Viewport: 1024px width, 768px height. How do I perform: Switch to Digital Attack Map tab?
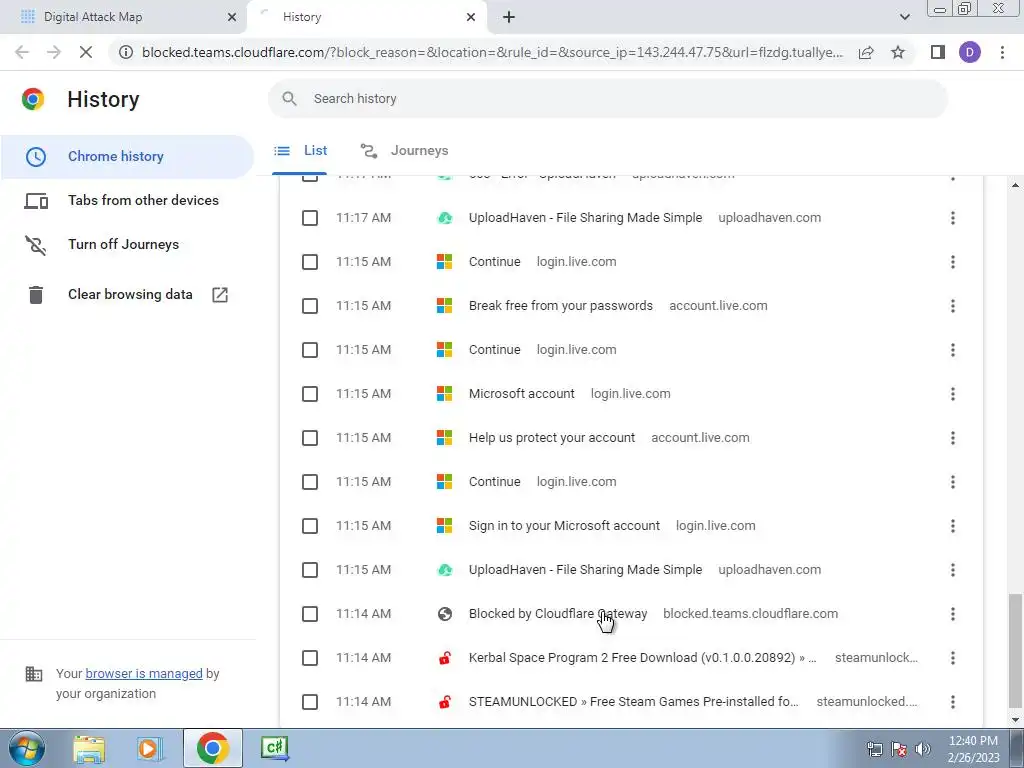pos(123,17)
